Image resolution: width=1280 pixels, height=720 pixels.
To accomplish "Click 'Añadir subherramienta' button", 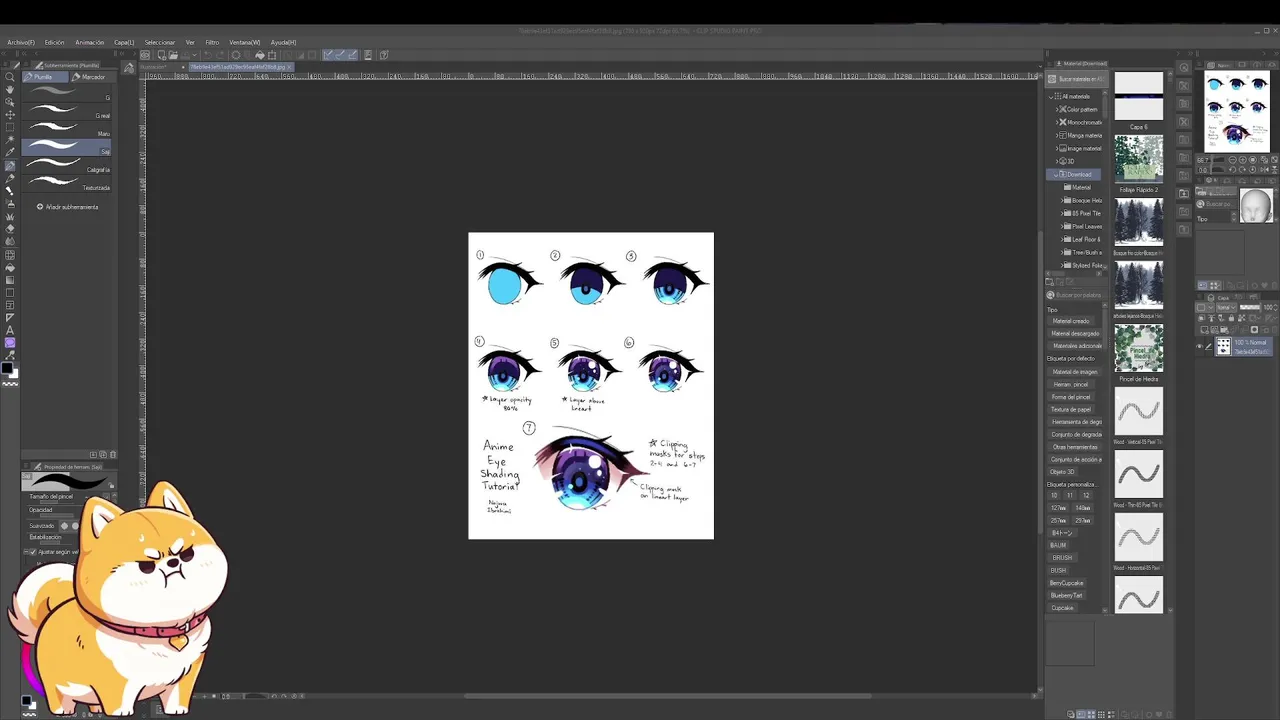I will pos(67,207).
